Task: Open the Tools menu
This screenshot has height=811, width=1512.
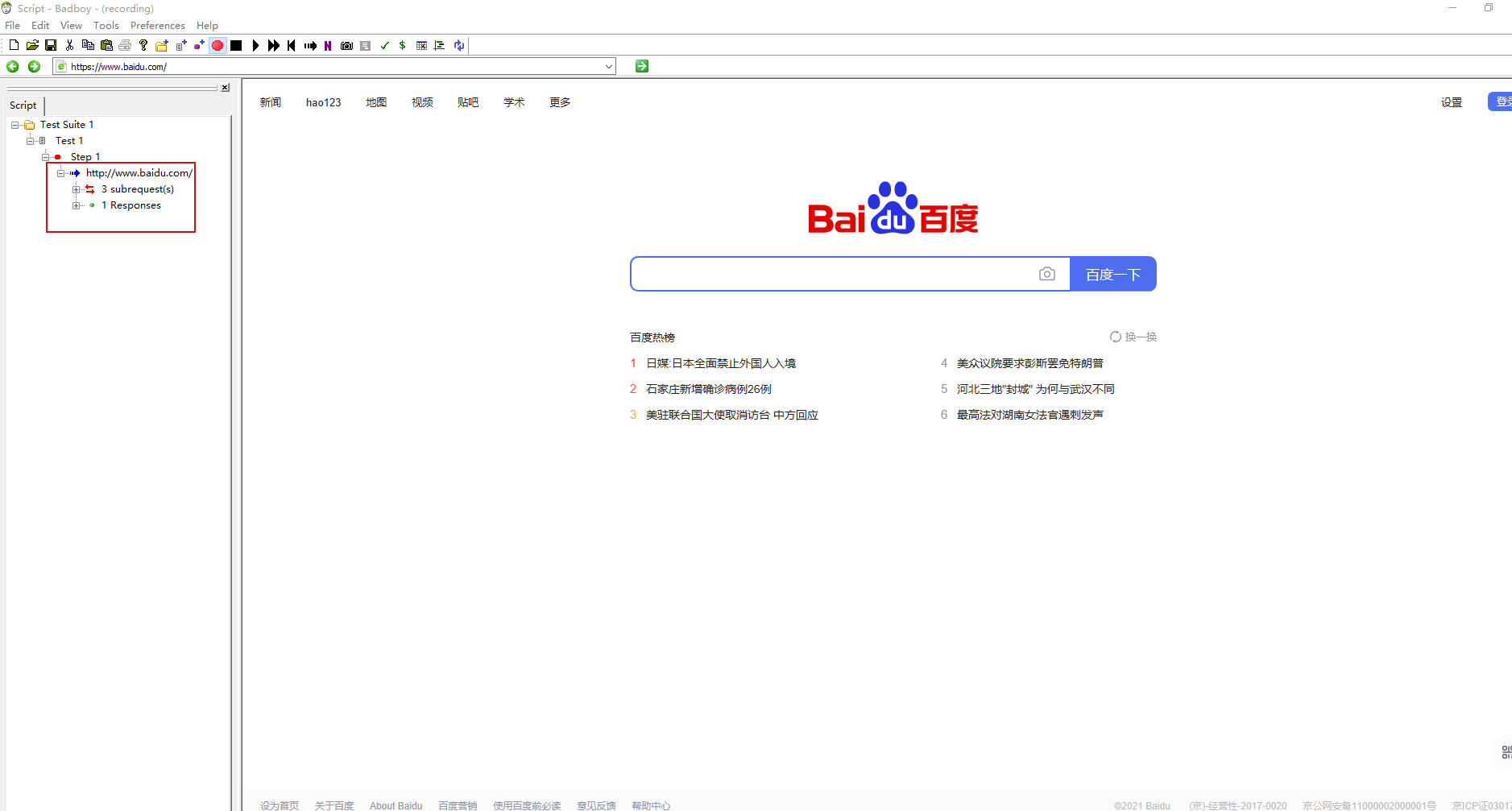Action: pos(106,25)
